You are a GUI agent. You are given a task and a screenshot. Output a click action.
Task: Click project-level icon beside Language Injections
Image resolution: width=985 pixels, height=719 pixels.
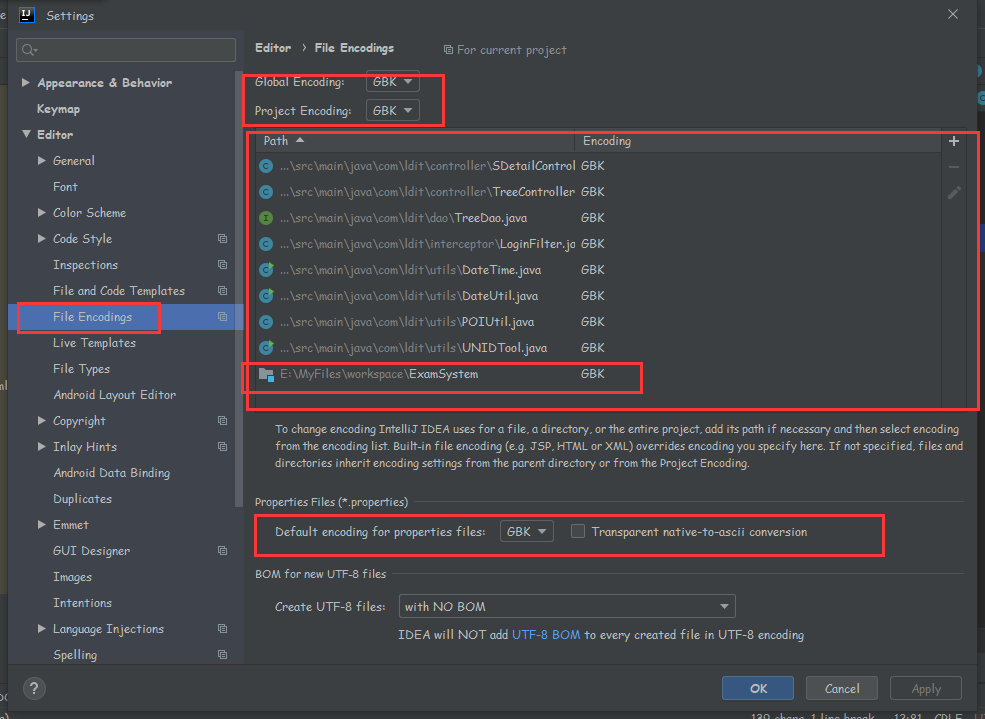(222, 629)
